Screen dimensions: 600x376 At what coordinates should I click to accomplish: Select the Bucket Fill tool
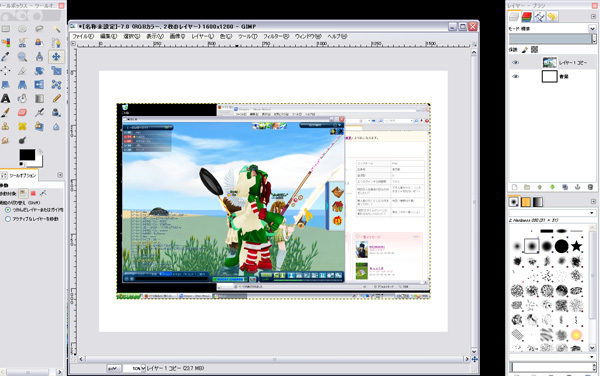[x=22, y=98]
